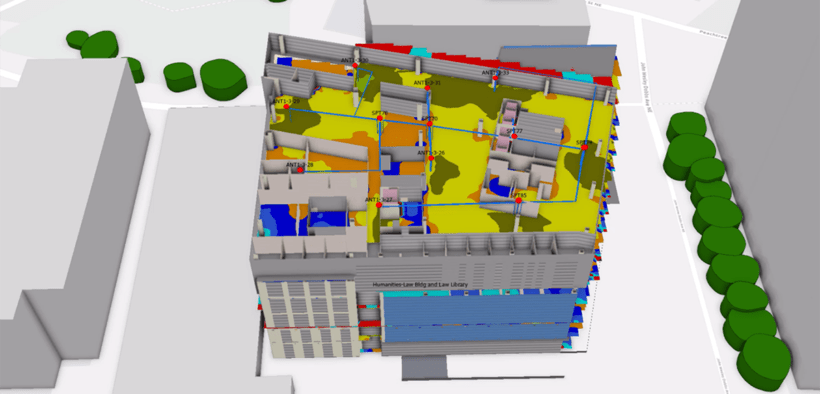Click the SPT70 splitter red dot
This screenshot has height=394, width=820.
[x=429, y=124]
